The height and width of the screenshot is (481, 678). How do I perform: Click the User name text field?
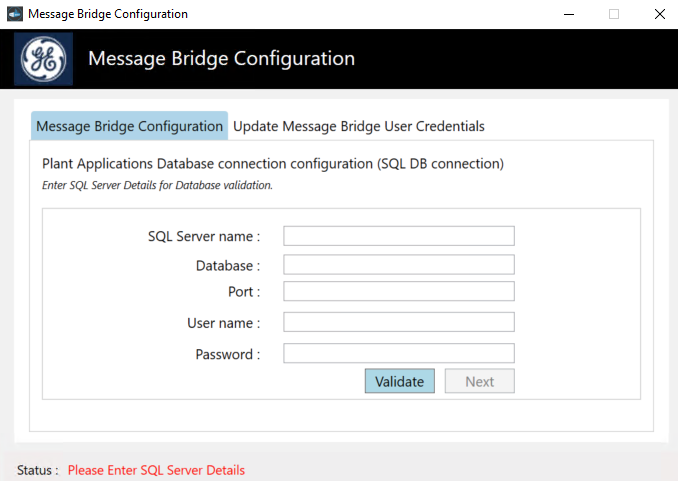tap(399, 322)
